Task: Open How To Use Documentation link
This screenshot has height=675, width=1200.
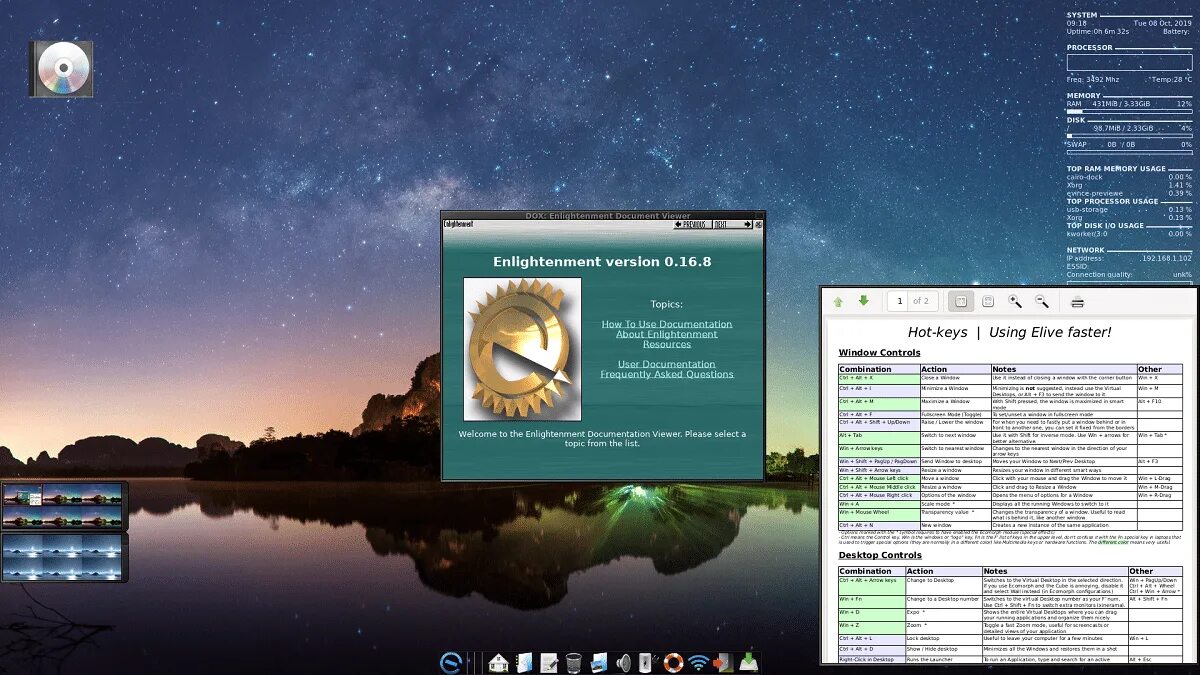Action: 667,324
